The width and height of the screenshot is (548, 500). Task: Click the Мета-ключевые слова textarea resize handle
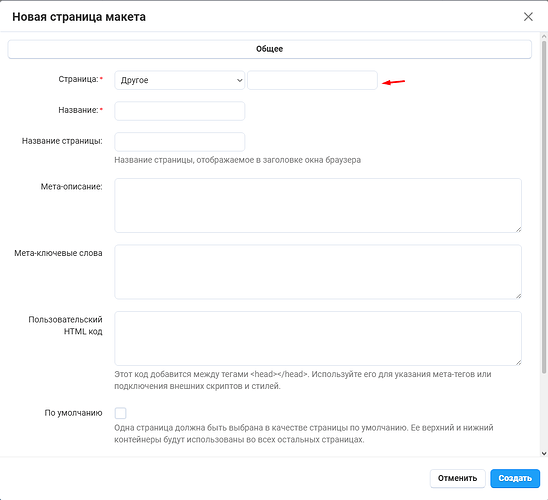518,296
